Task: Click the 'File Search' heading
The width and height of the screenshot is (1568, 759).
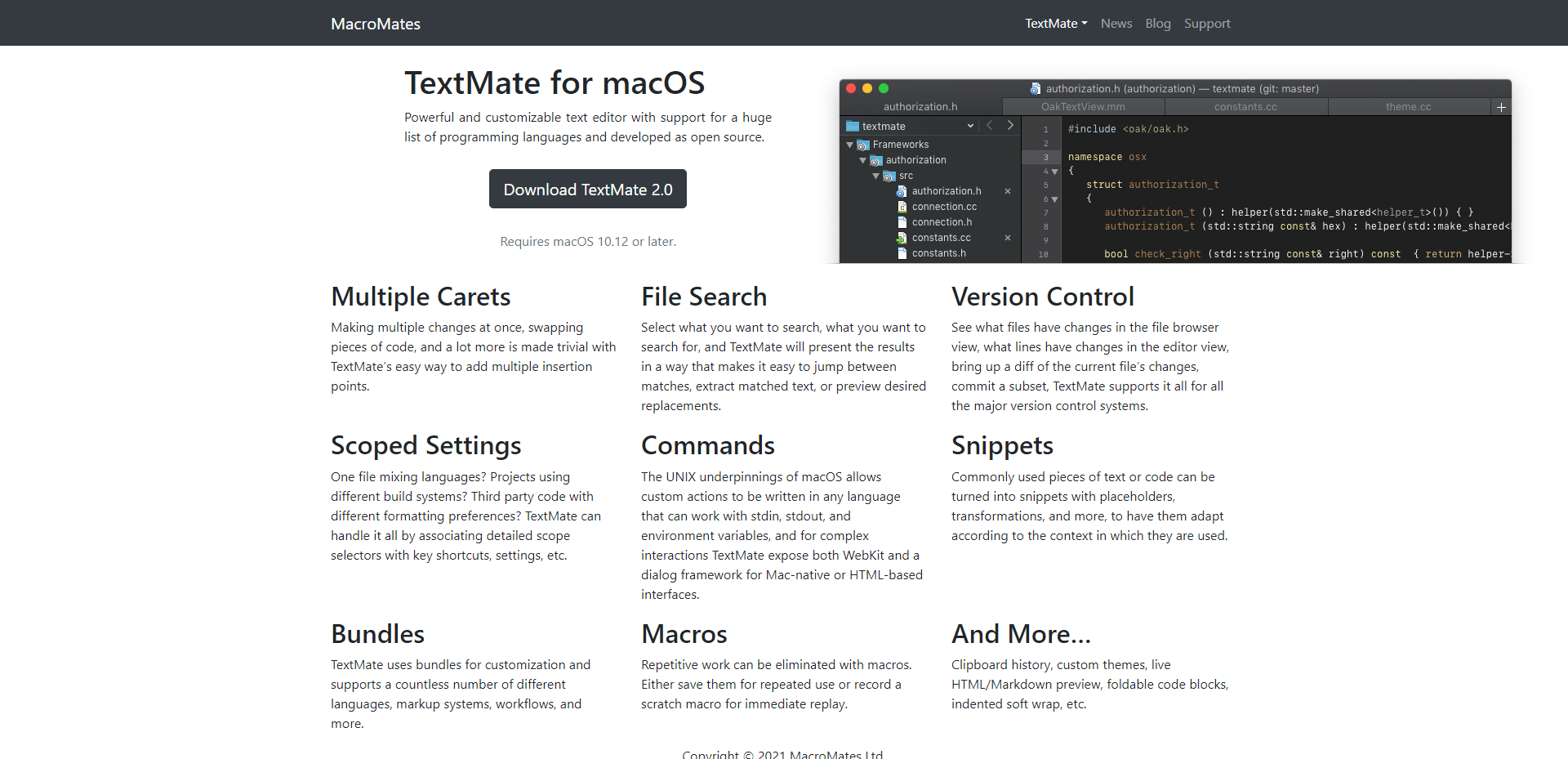Action: [704, 297]
